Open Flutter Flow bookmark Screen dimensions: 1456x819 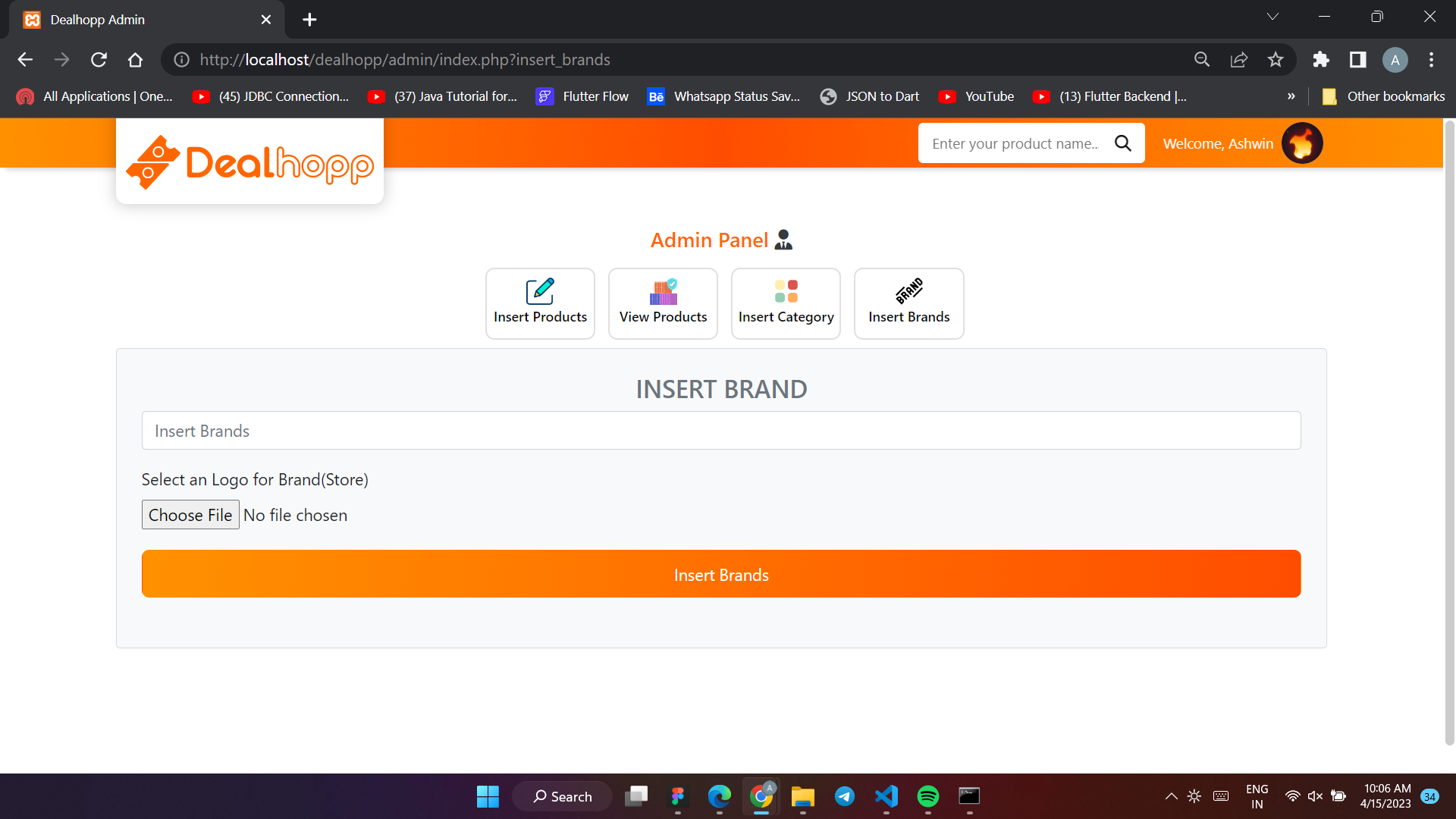(582, 96)
